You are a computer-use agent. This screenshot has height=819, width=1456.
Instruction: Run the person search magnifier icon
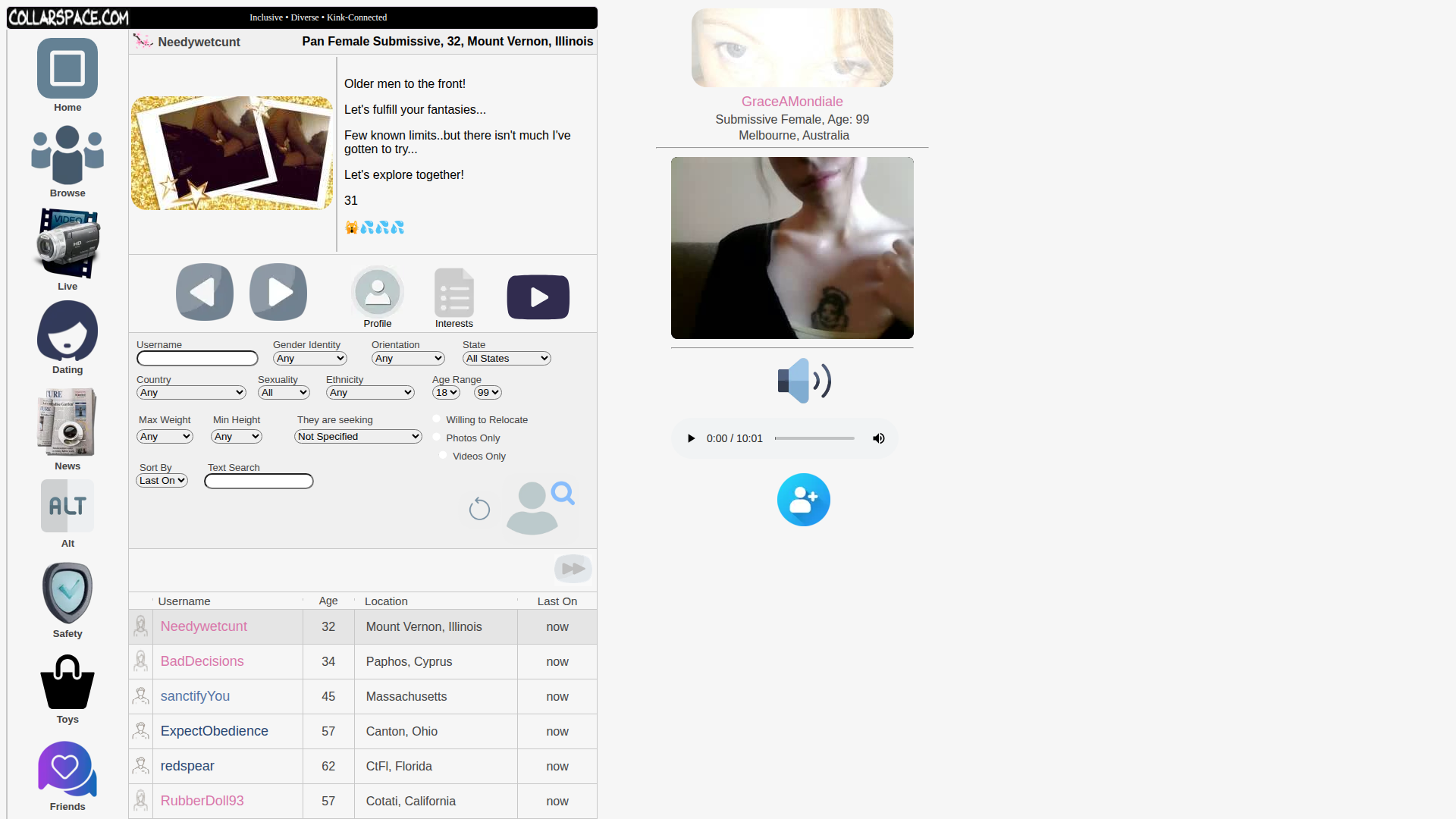click(540, 507)
